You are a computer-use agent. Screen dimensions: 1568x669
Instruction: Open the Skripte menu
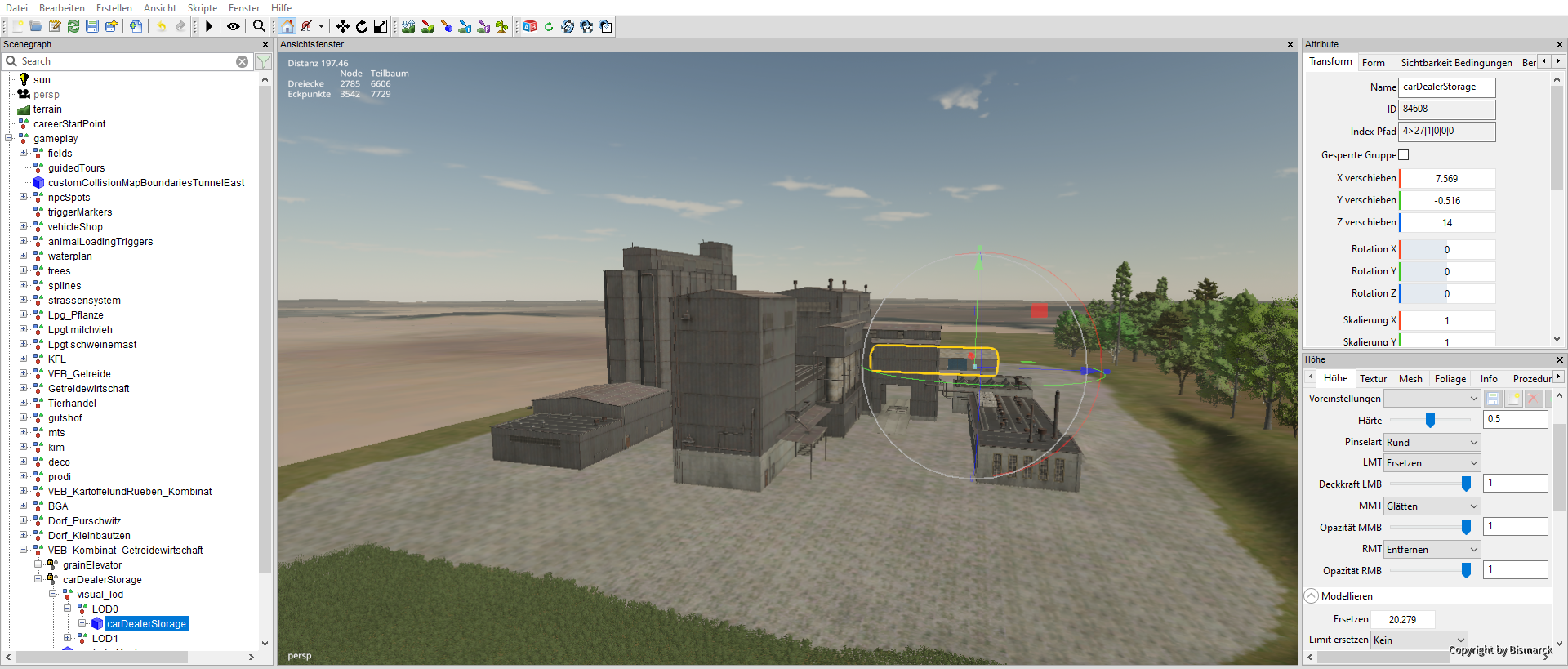click(x=203, y=7)
